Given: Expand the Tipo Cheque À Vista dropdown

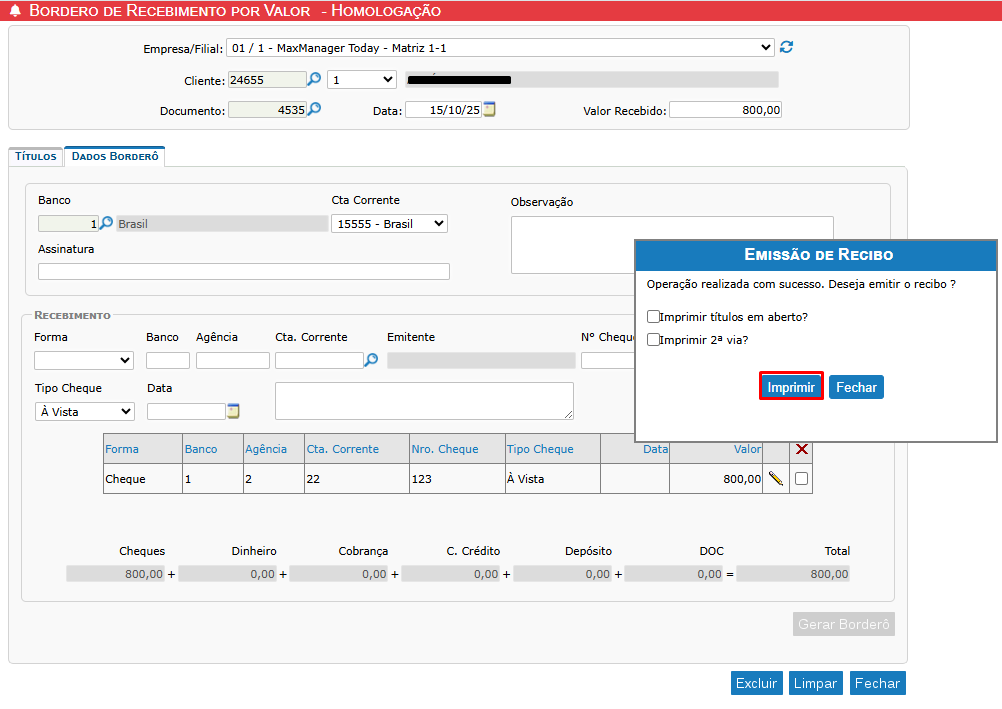Looking at the screenshot, I should pos(84,411).
